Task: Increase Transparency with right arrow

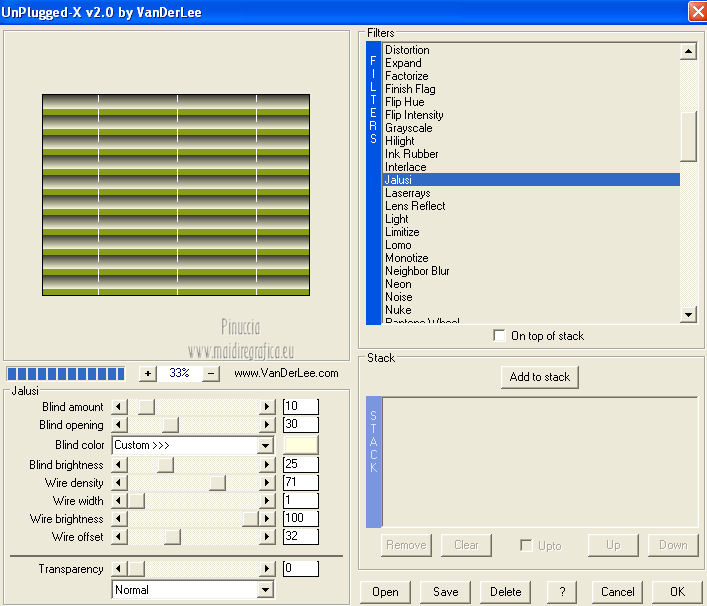Action: [267, 569]
